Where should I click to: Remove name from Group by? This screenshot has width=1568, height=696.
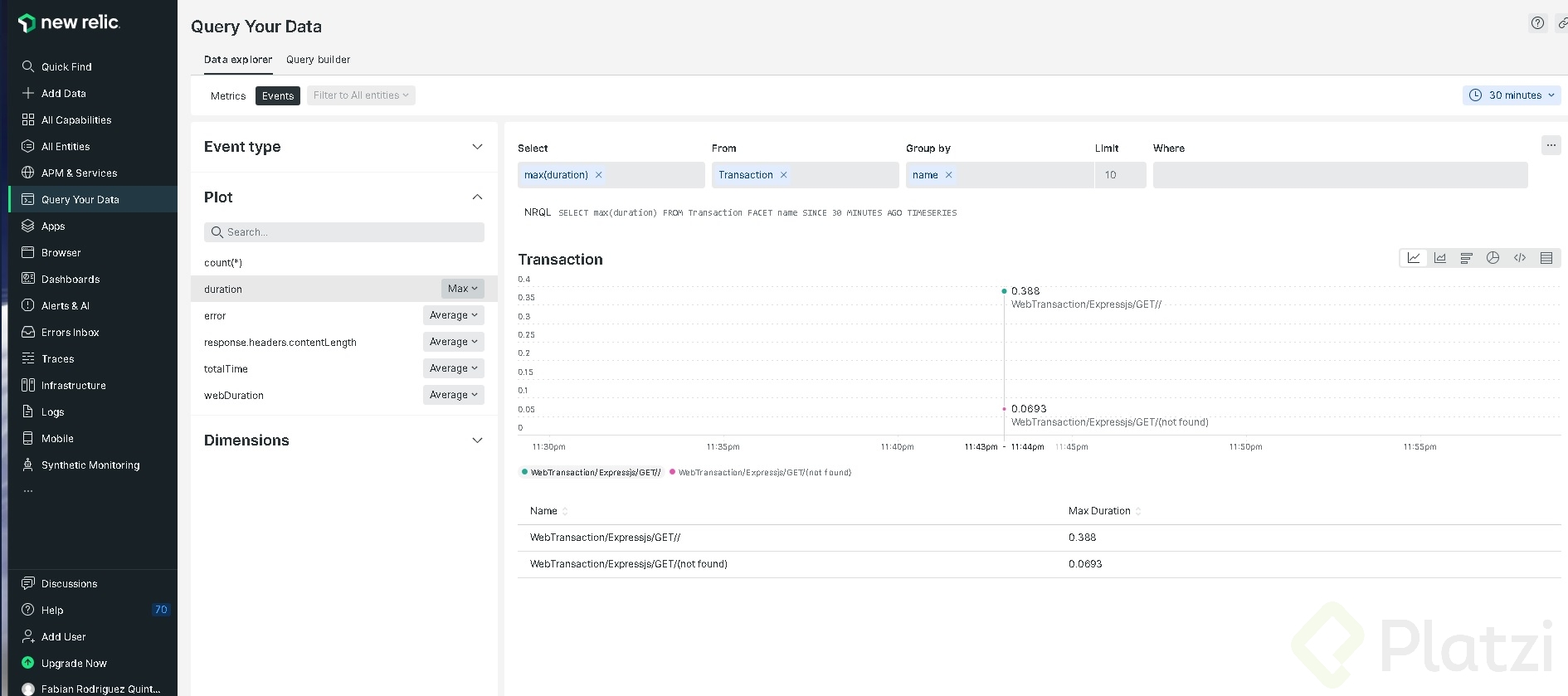(949, 175)
